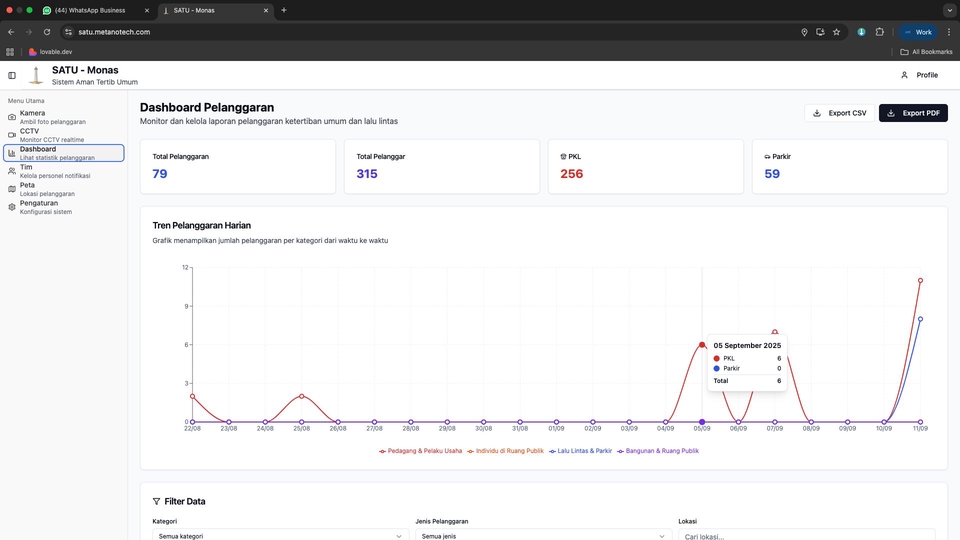Toggle Bangunan & Ruang Publik legend series

pyautogui.click(x=658, y=451)
